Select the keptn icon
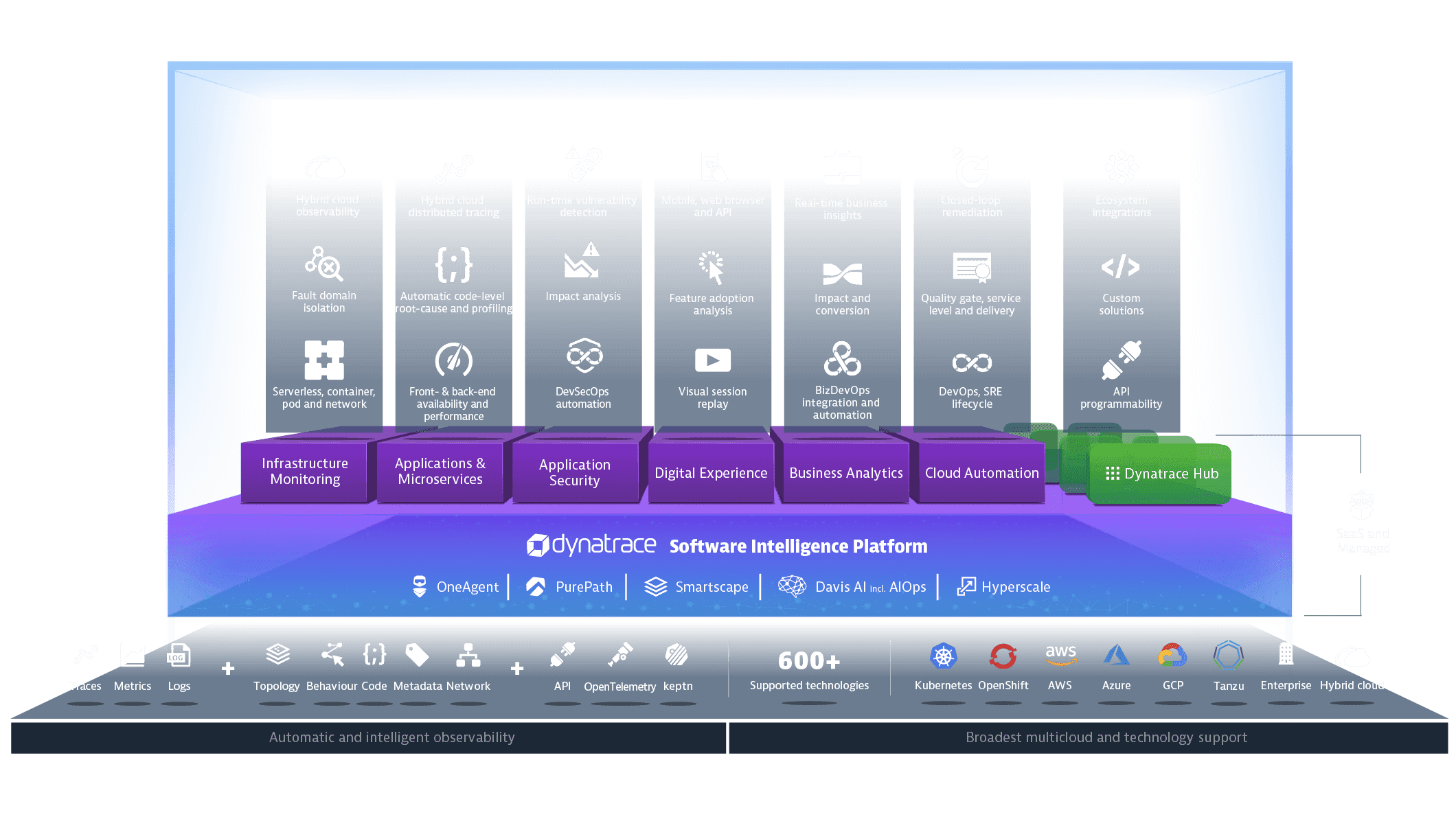Image resolution: width=1456 pixels, height=819 pixels. coord(676,655)
